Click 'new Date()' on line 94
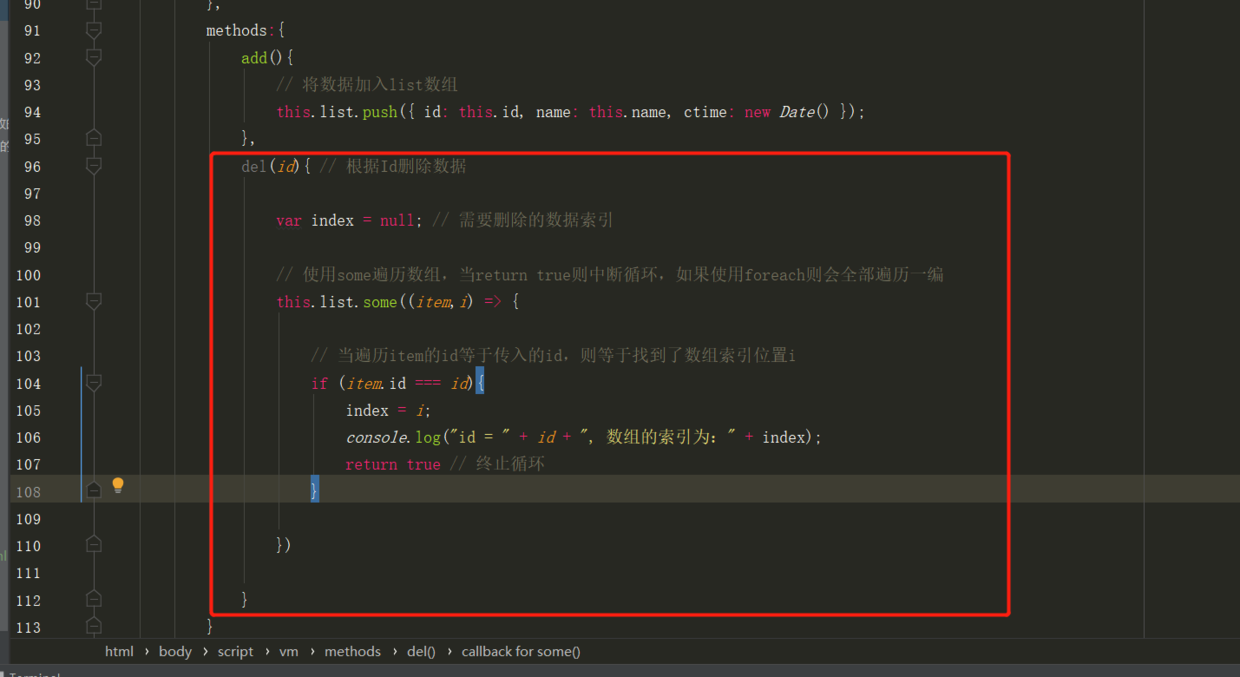The height and width of the screenshot is (677, 1240). click(x=787, y=112)
